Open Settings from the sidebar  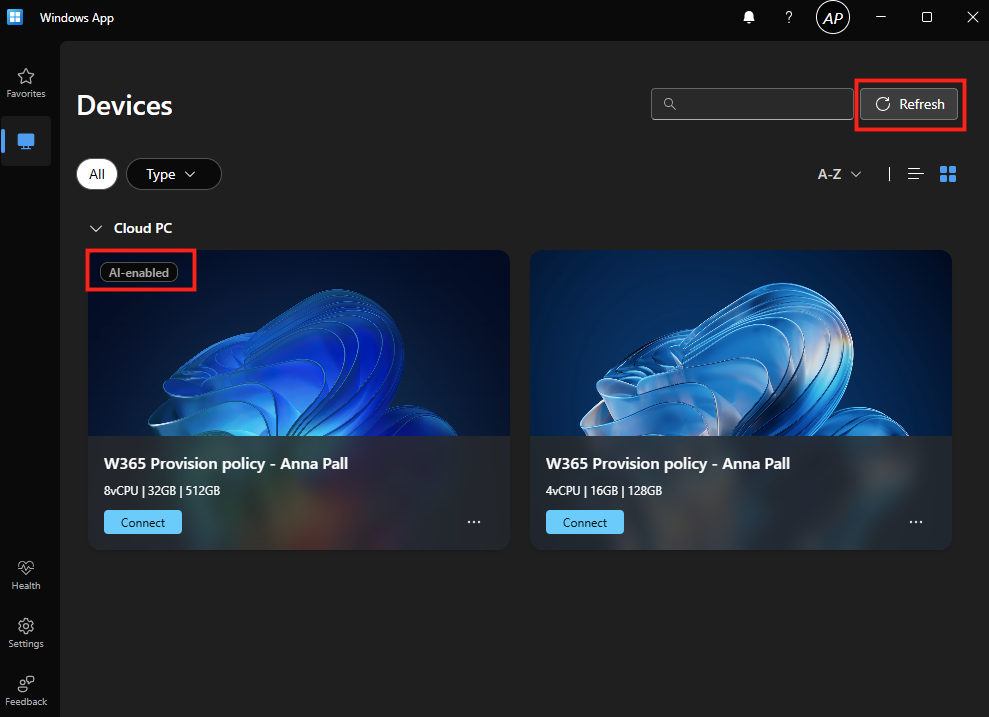(26, 633)
